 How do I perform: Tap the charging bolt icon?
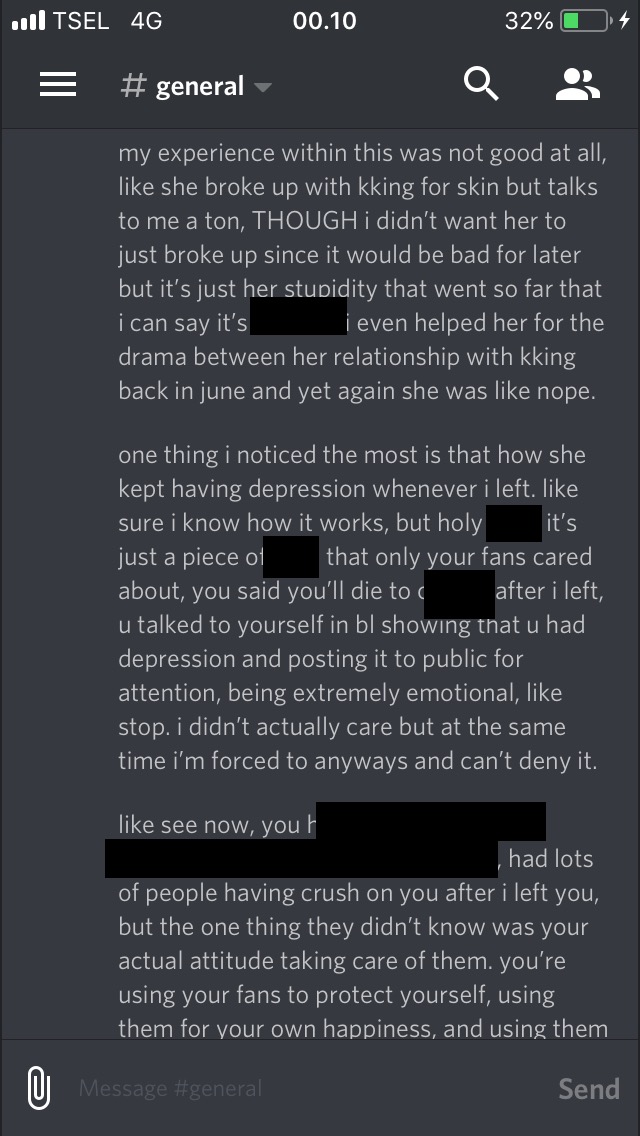coord(624,21)
